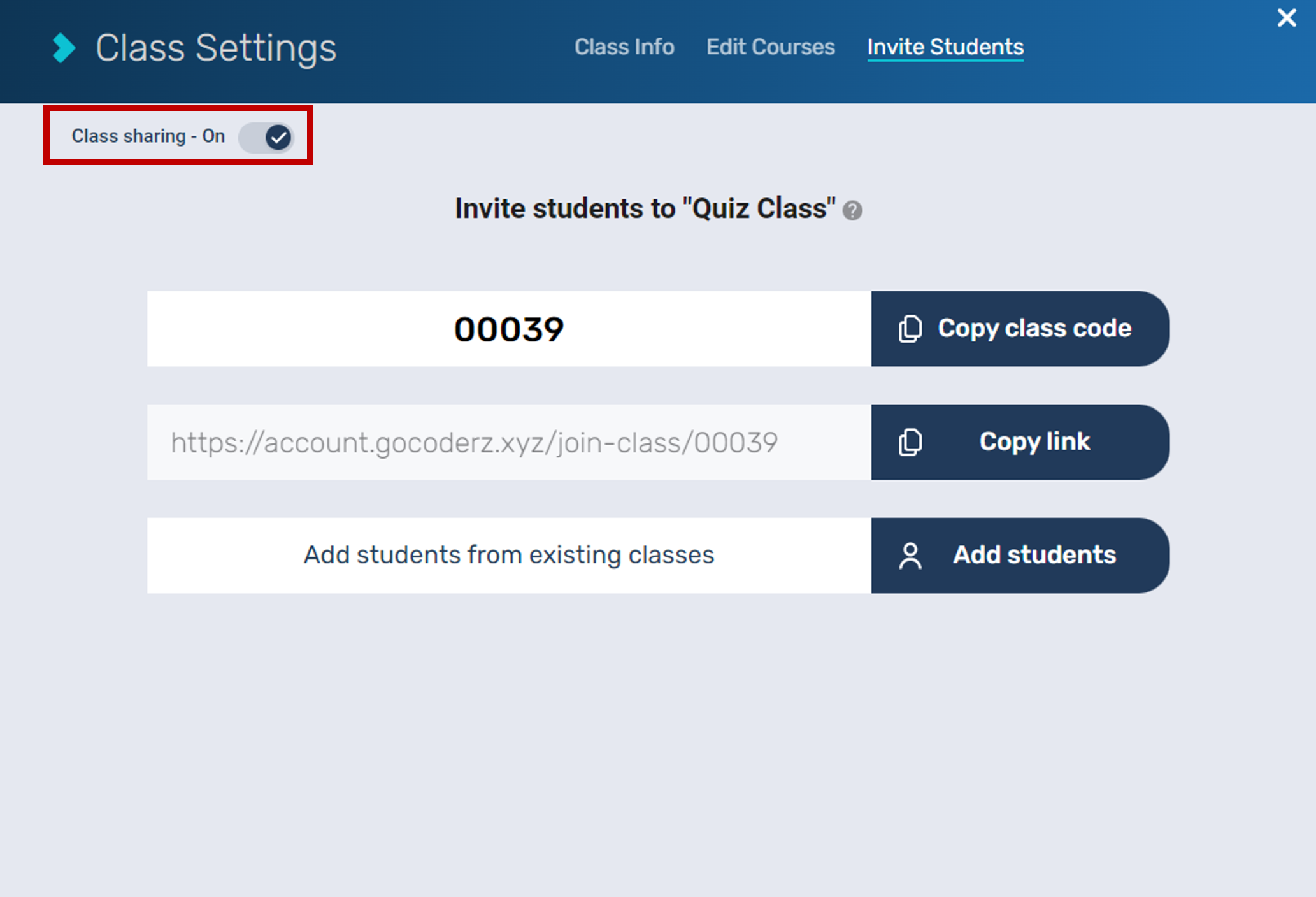Click the help question mark icon
Screen dimensions: 1316x897
pos(852,210)
